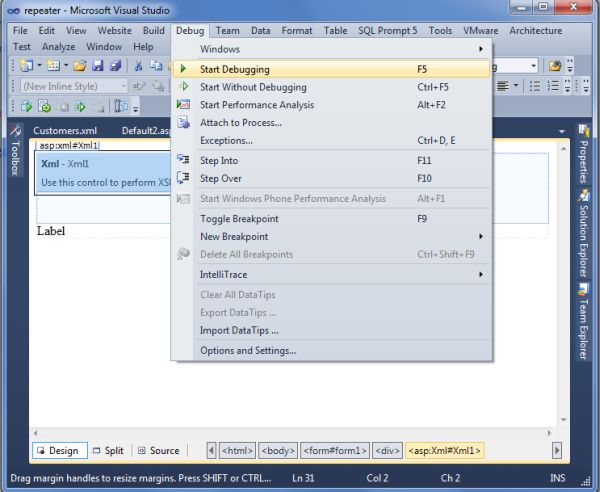Screen dimensions: 600x492
Task: Open toolbar overflow options on bottom toolbar row
Action: coord(135,109)
